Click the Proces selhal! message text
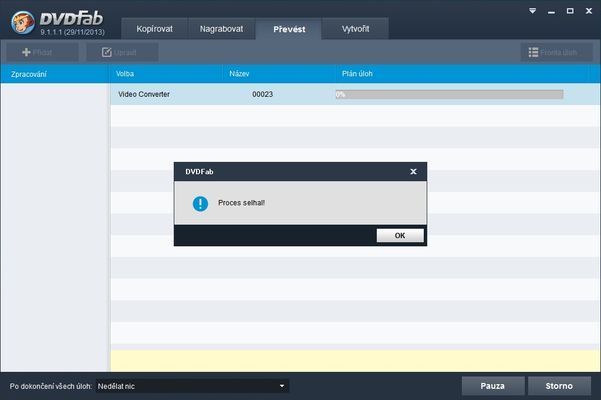Viewport: 601px width, 400px height. click(x=241, y=203)
